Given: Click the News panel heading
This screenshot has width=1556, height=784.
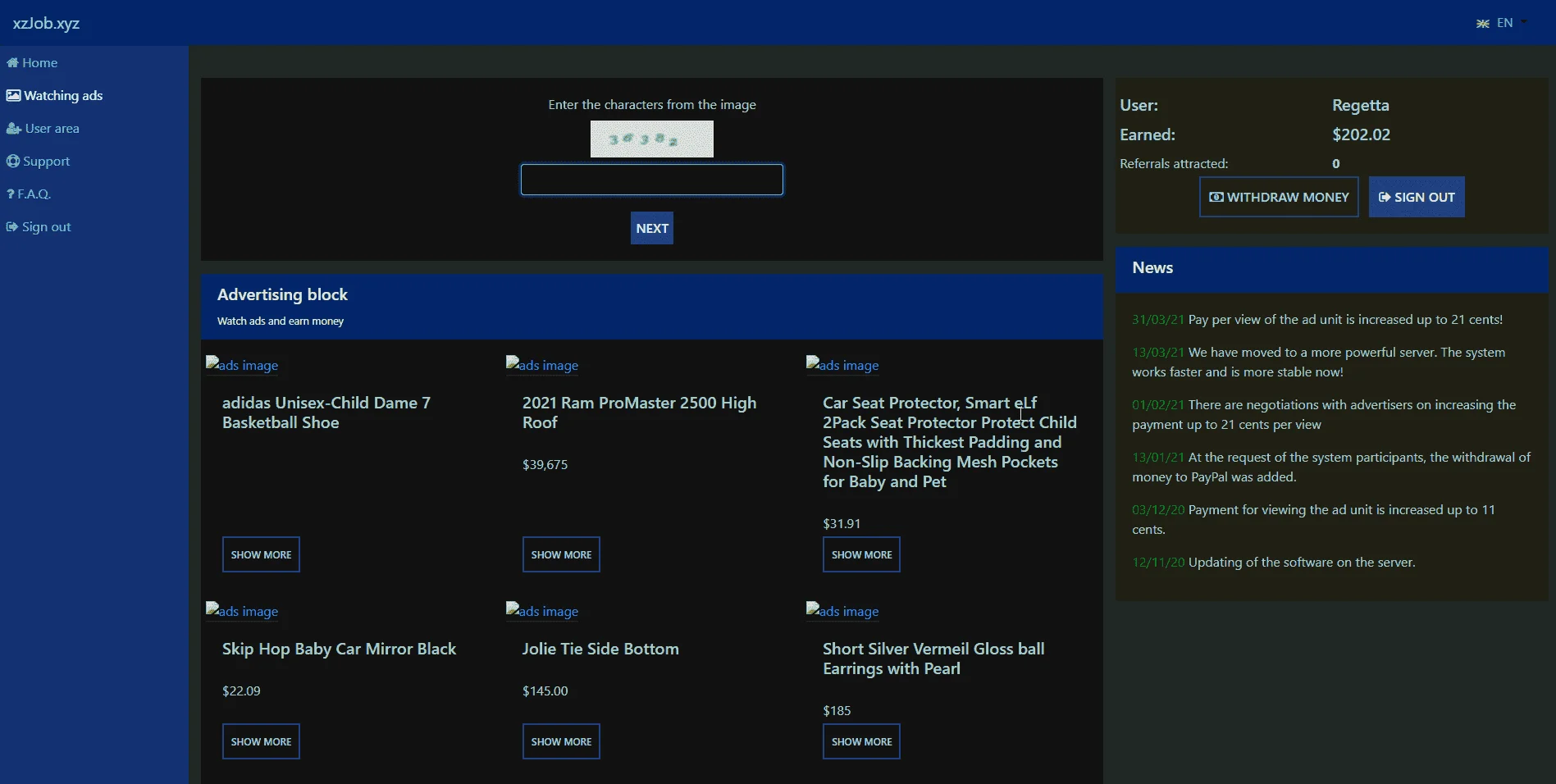Looking at the screenshot, I should pos(1152,268).
